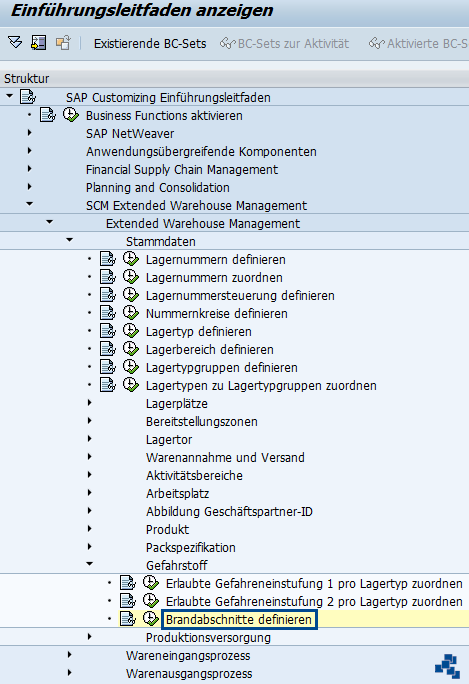Image resolution: width=469 pixels, height=684 pixels.
Task: Expand the SAP NetWeaver node
Action: pos(30,132)
